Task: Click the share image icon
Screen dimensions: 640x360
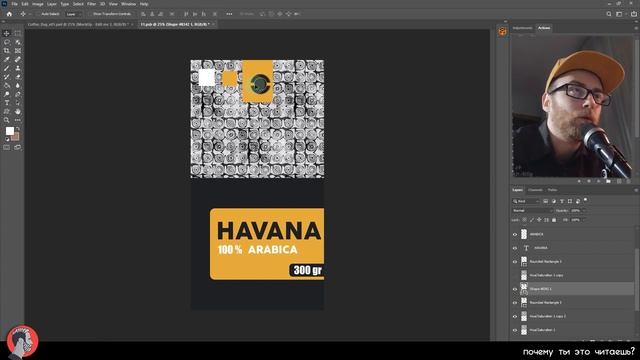Action: pyautogui.click(x=633, y=14)
